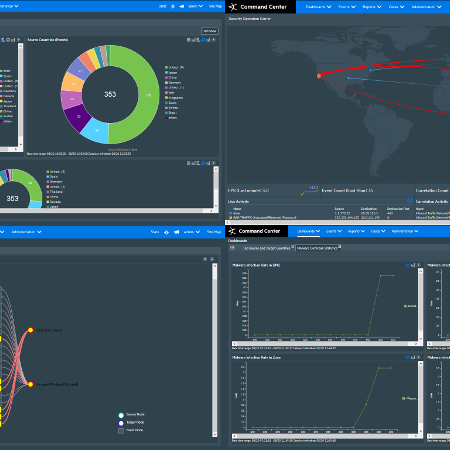Close the node graph panel
The width and height of the screenshot is (450, 450).
[x=212, y=259]
